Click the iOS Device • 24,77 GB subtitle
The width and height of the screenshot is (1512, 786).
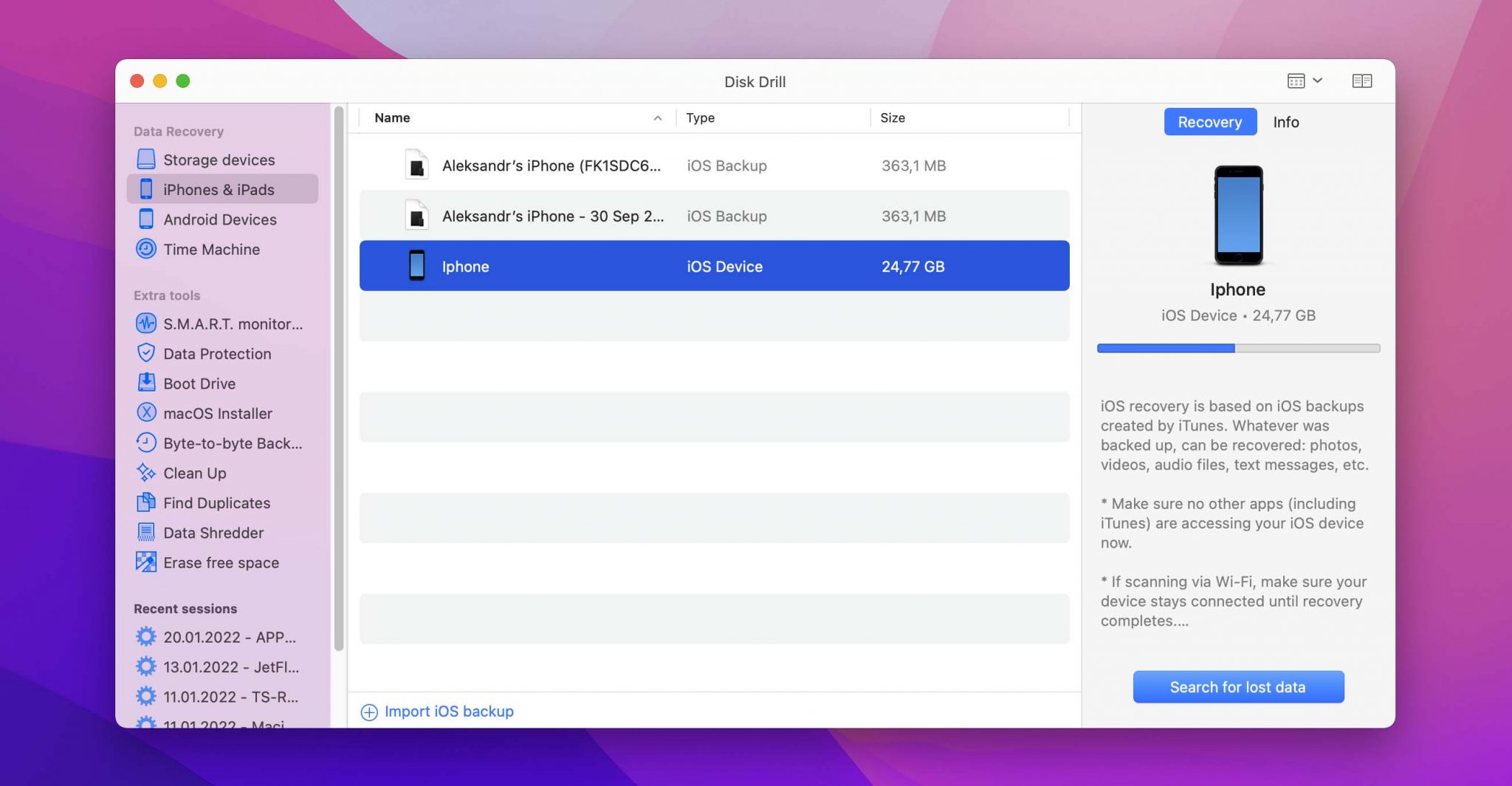(1238, 315)
